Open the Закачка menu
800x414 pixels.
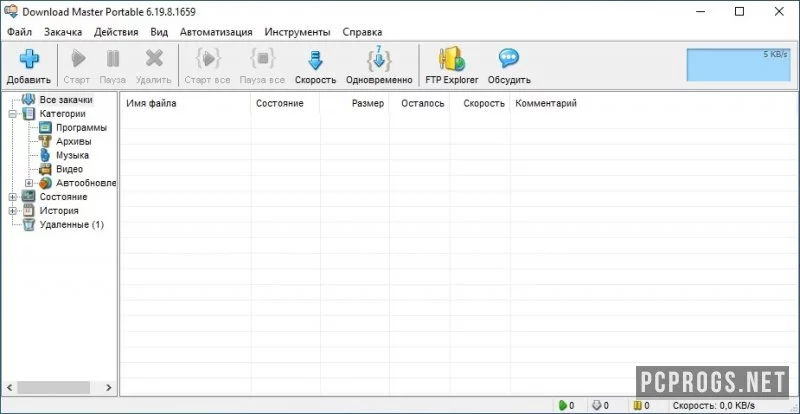point(63,32)
